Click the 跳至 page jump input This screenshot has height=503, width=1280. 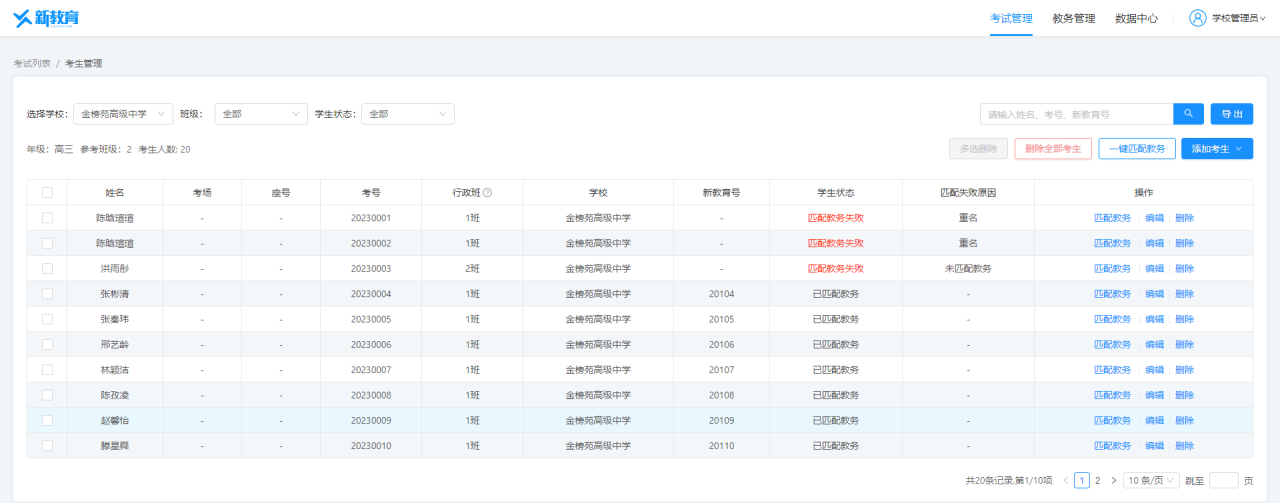click(x=1224, y=480)
